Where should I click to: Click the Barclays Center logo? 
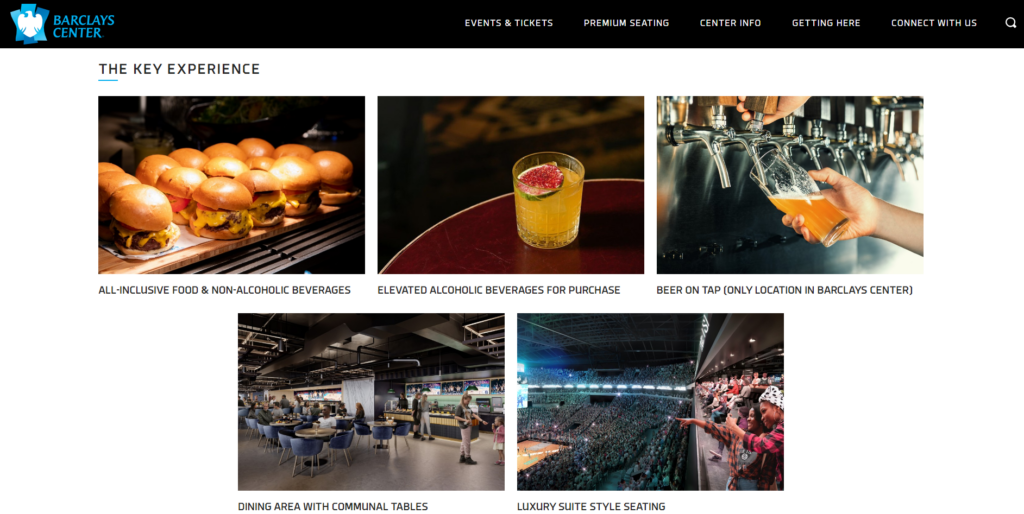click(x=62, y=24)
